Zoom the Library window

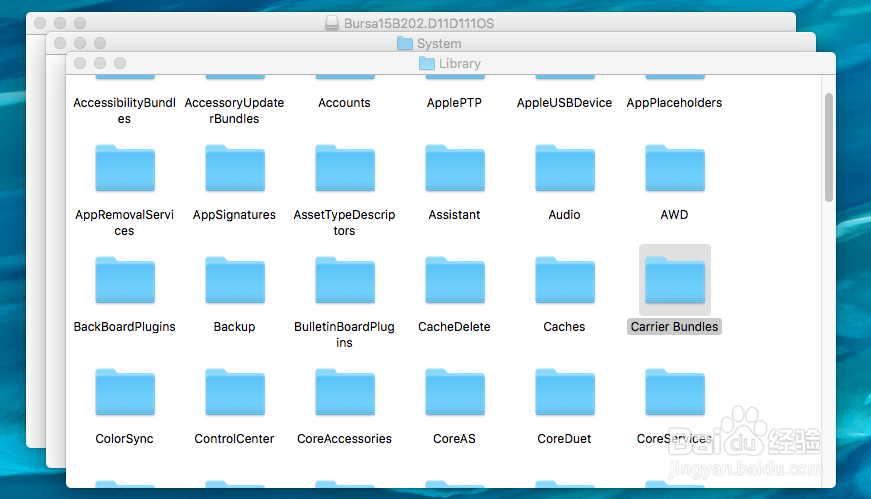click(120, 63)
